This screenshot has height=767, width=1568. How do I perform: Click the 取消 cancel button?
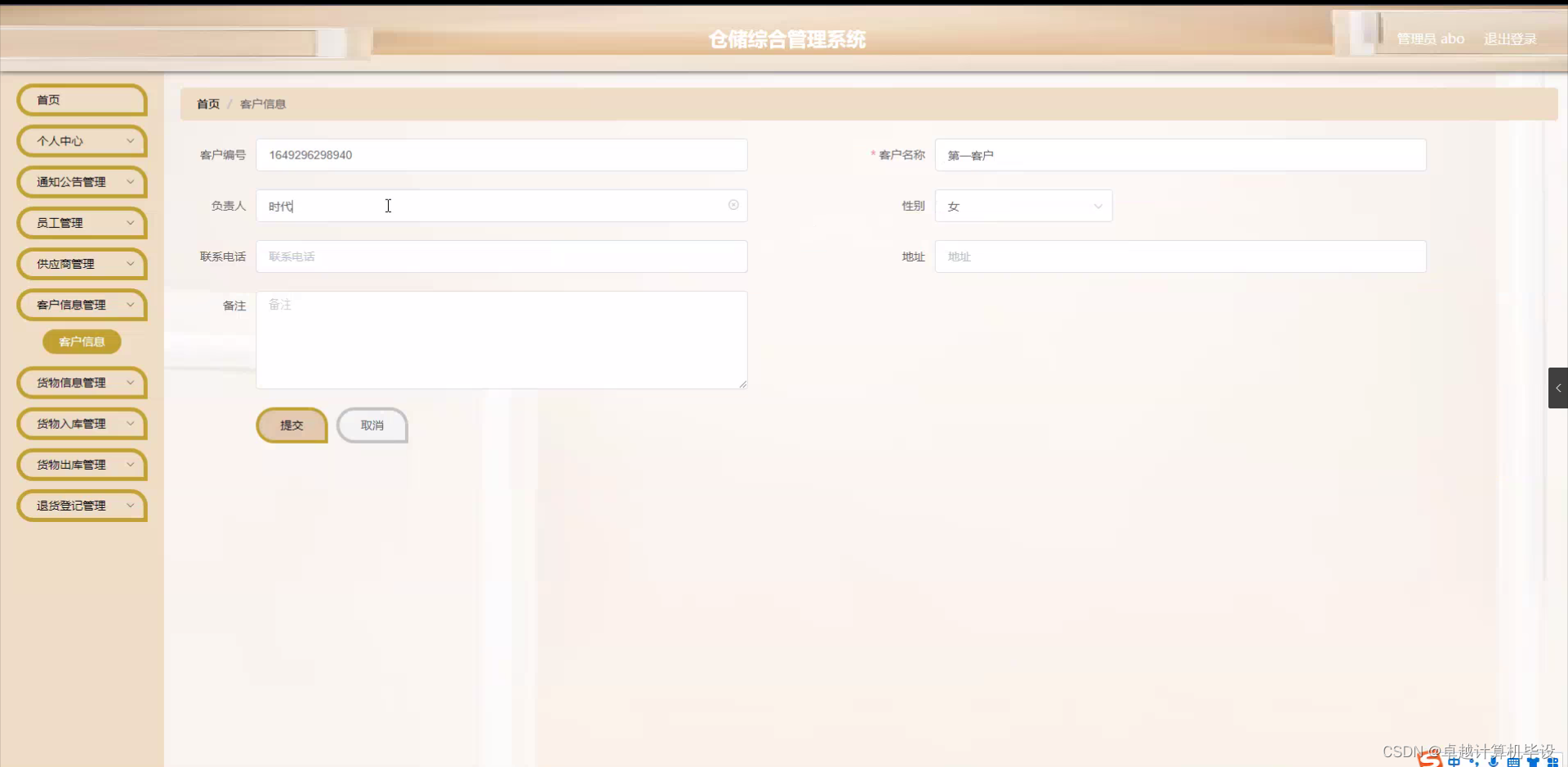pyautogui.click(x=372, y=425)
